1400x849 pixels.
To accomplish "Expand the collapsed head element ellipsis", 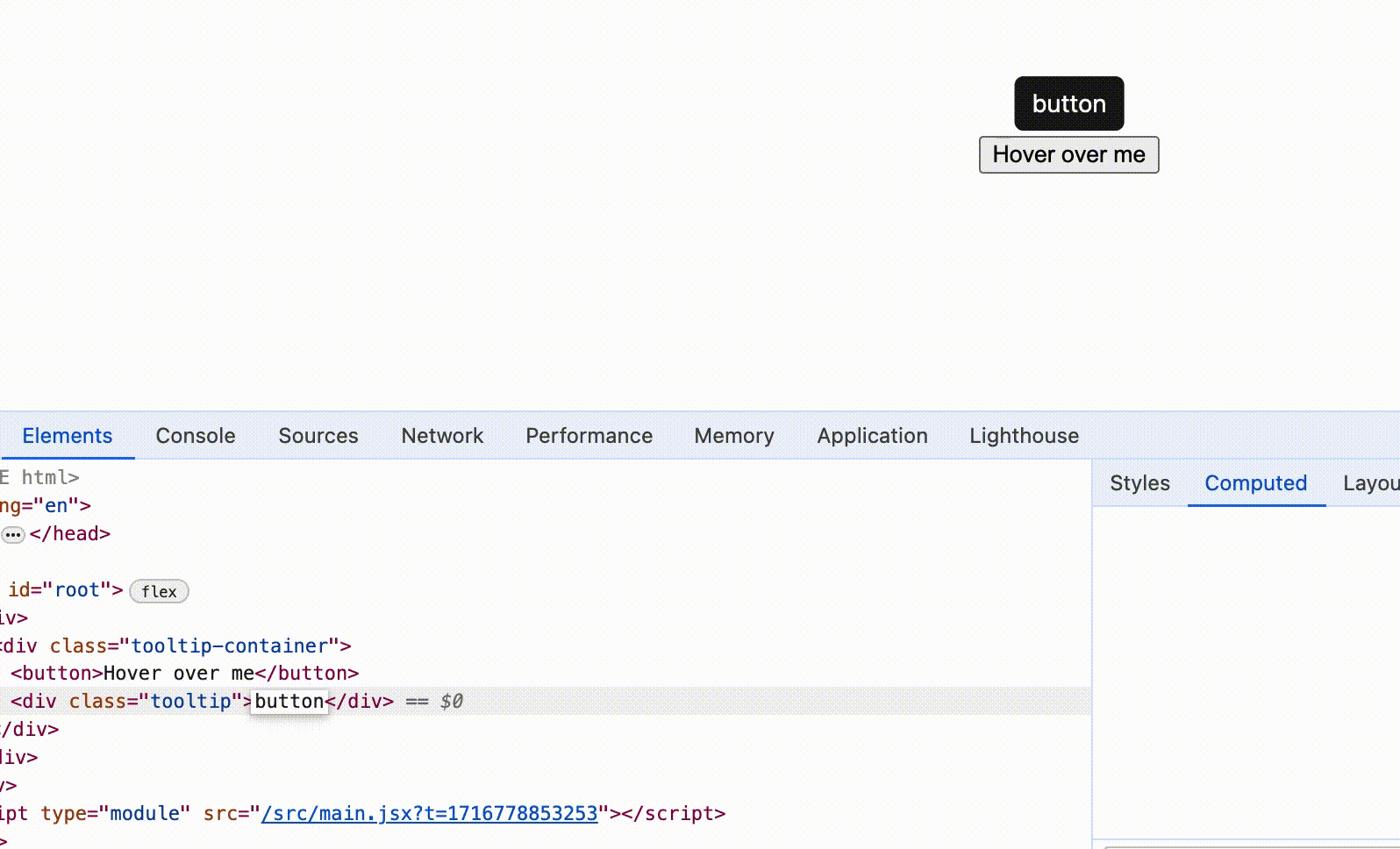I will (x=13, y=534).
